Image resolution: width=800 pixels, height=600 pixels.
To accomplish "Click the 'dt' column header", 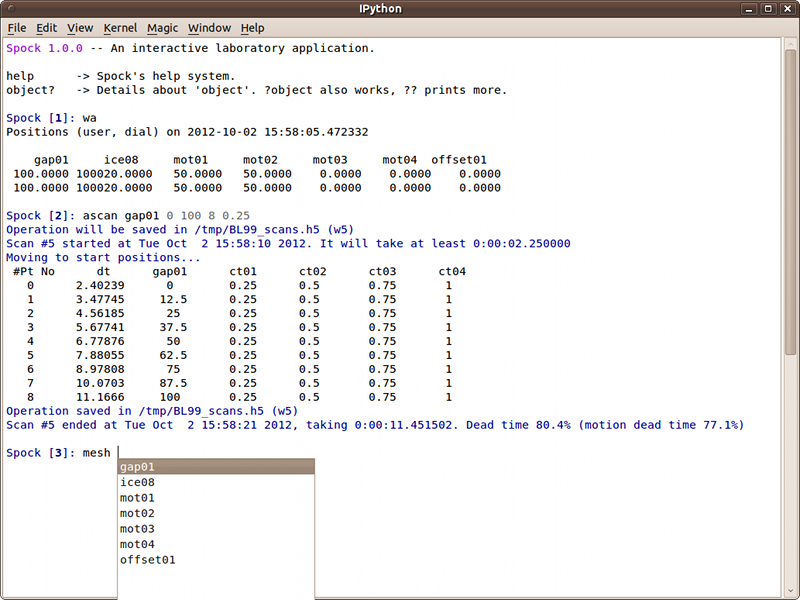I will [104, 271].
